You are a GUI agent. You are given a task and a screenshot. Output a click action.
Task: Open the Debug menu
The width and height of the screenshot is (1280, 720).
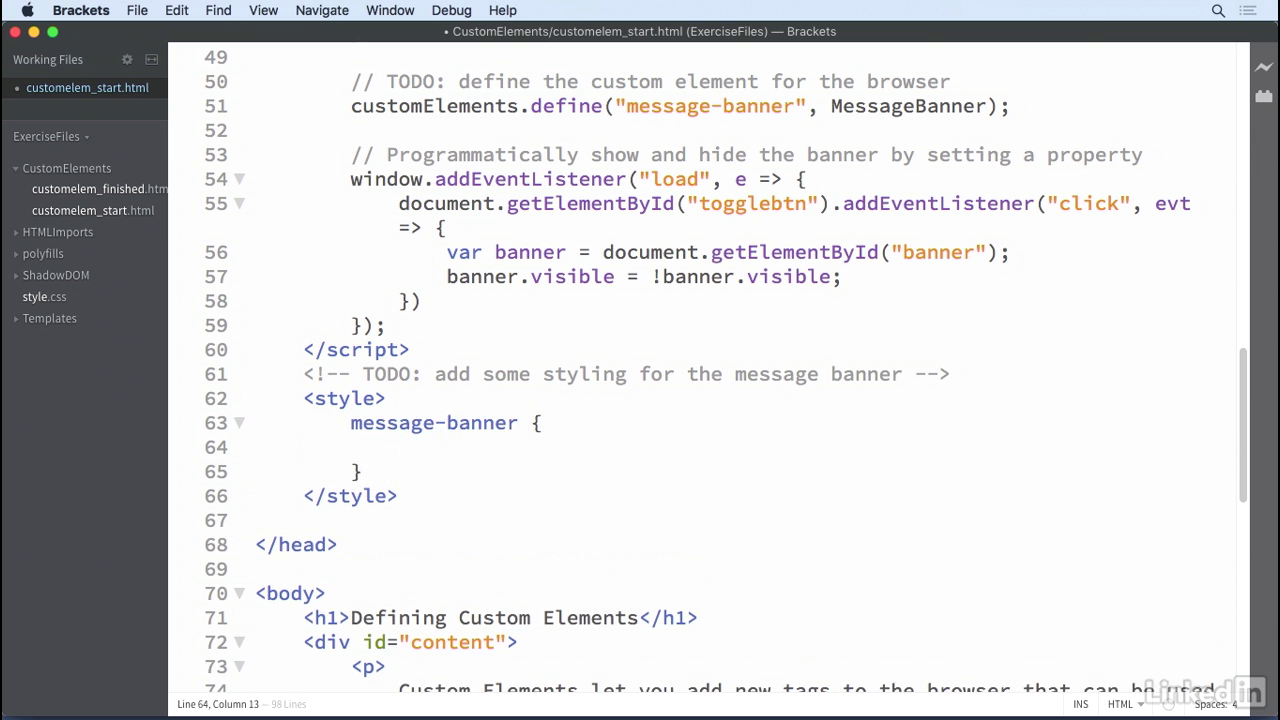[451, 10]
